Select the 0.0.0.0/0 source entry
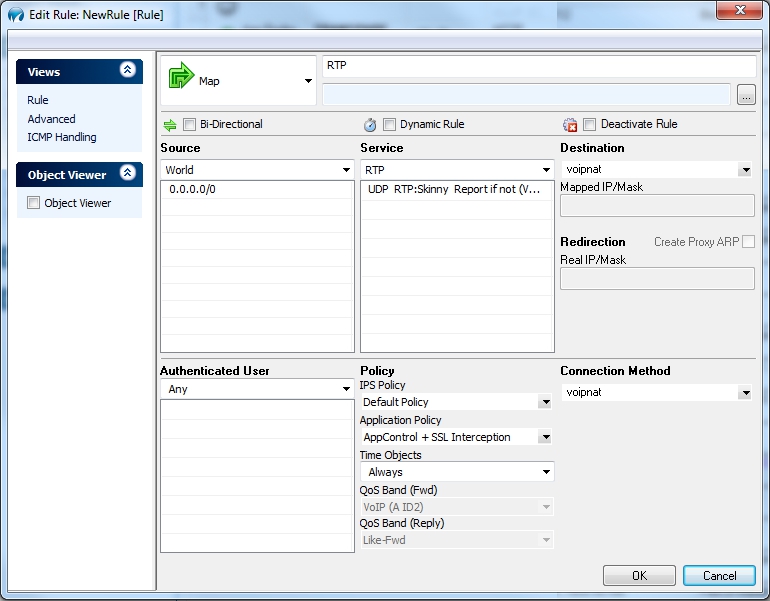The width and height of the screenshot is (770, 601). tap(257, 190)
